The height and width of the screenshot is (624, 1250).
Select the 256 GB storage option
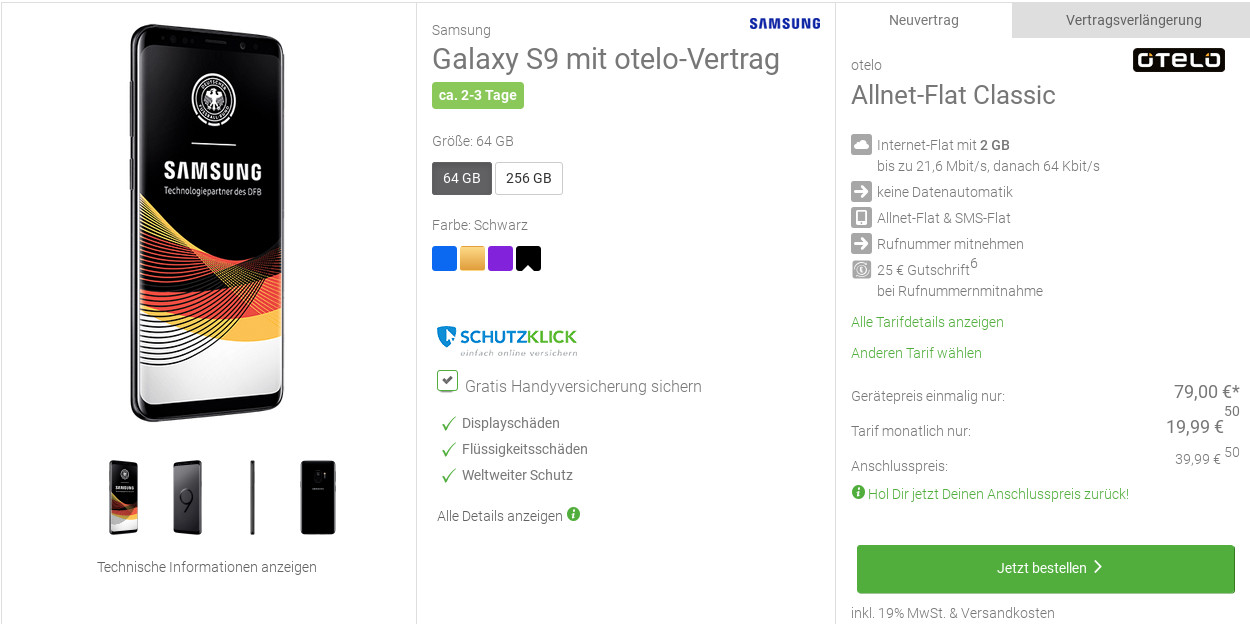[x=528, y=178]
